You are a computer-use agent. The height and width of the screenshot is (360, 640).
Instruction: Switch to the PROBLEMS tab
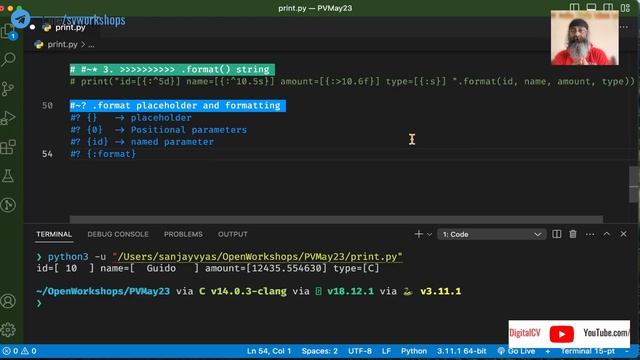pyautogui.click(x=183, y=234)
